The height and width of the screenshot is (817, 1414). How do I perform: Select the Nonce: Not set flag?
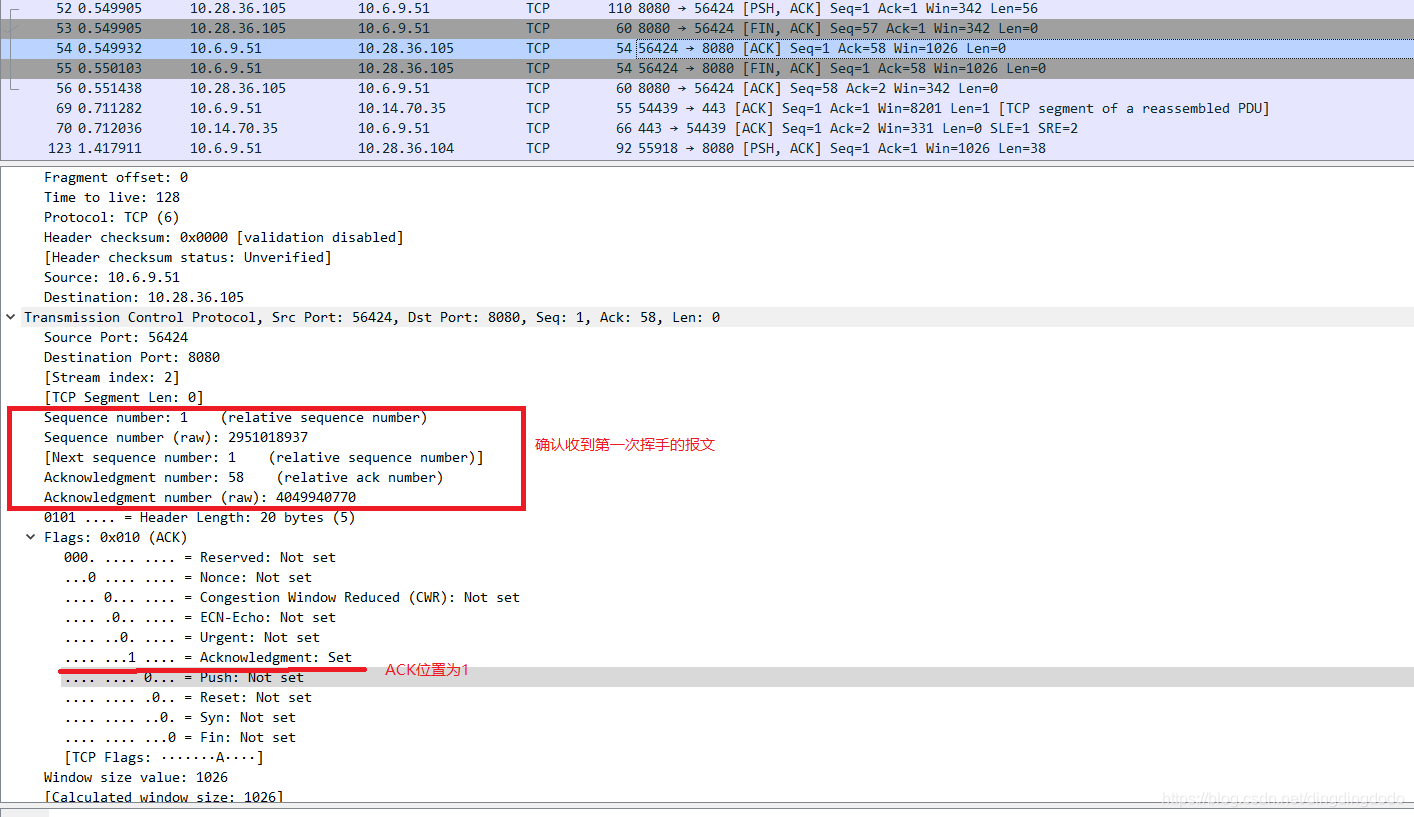pyautogui.click(x=188, y=577)
